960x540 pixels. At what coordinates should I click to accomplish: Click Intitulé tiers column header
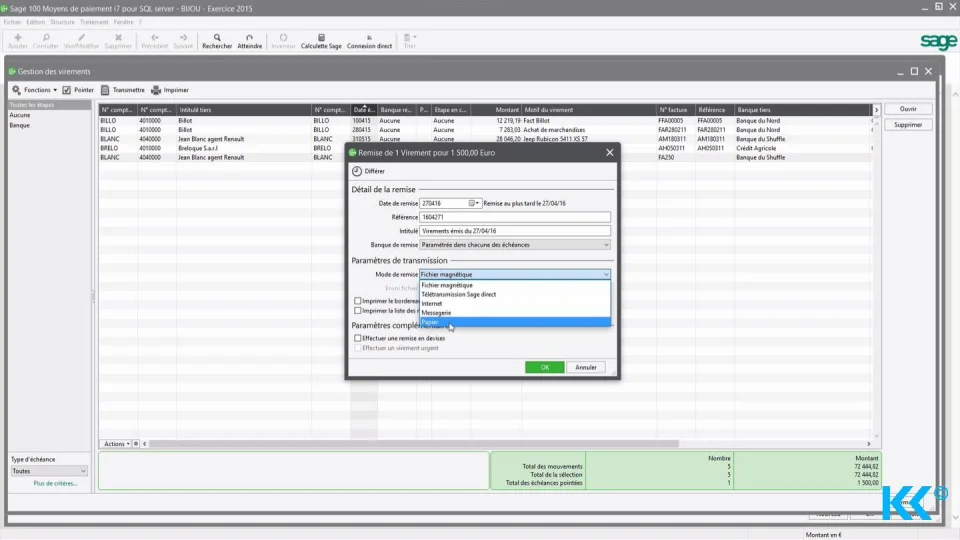point(244,110)
